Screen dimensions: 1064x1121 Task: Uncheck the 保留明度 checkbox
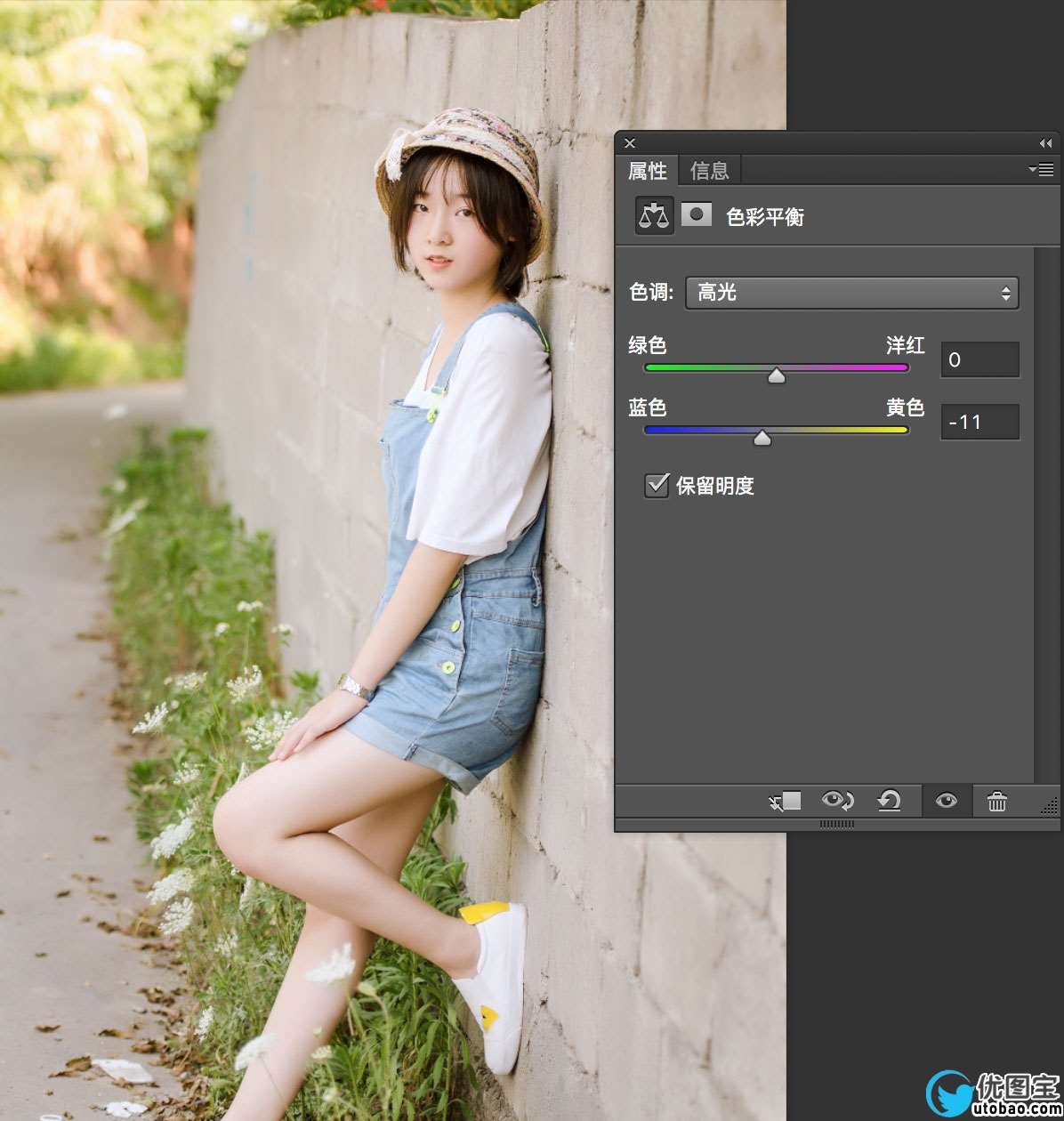[x=657, y=486]
